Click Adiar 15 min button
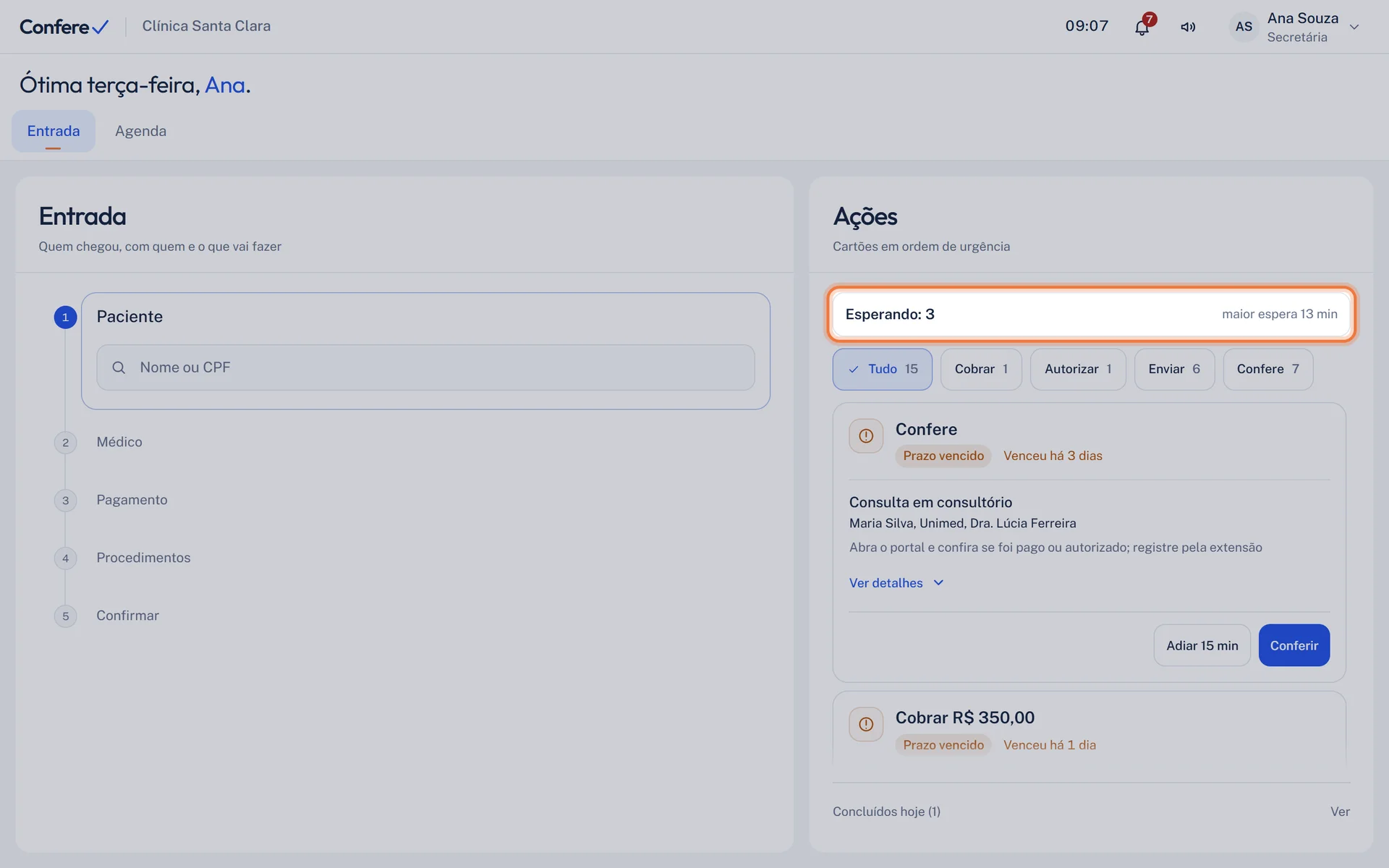This screenshot has width=1389, height=868. click(x=1202, y=645)
